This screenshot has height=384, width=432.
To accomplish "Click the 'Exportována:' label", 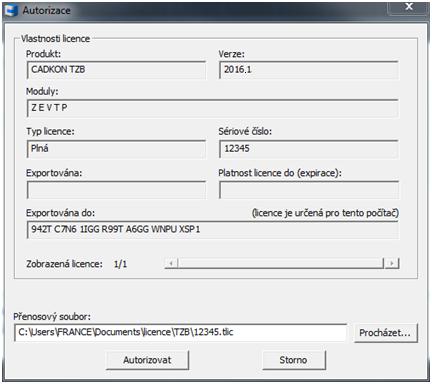I will (x=54, y=173).
